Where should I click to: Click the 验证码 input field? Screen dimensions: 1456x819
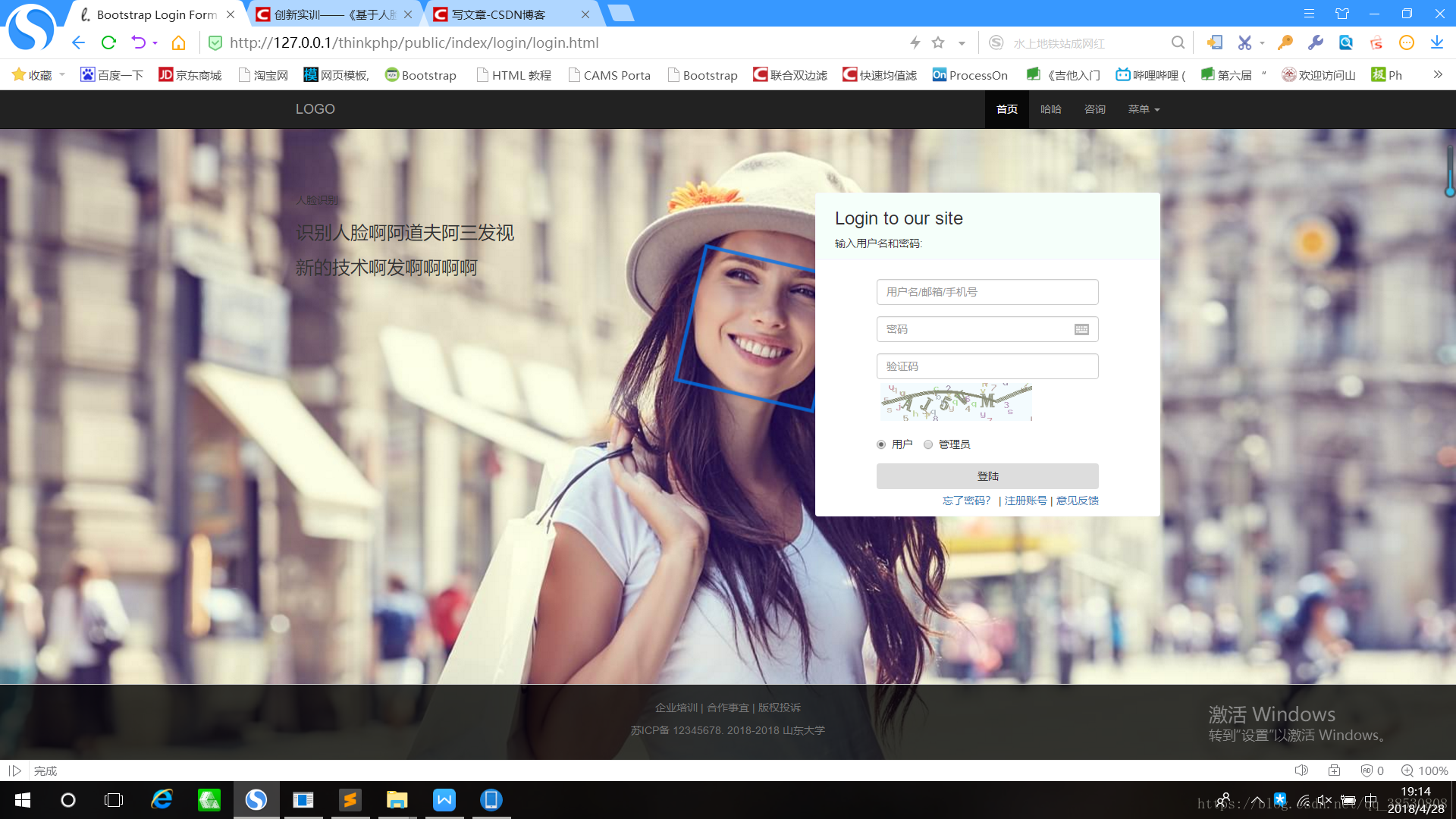click(x=987, y=366)
